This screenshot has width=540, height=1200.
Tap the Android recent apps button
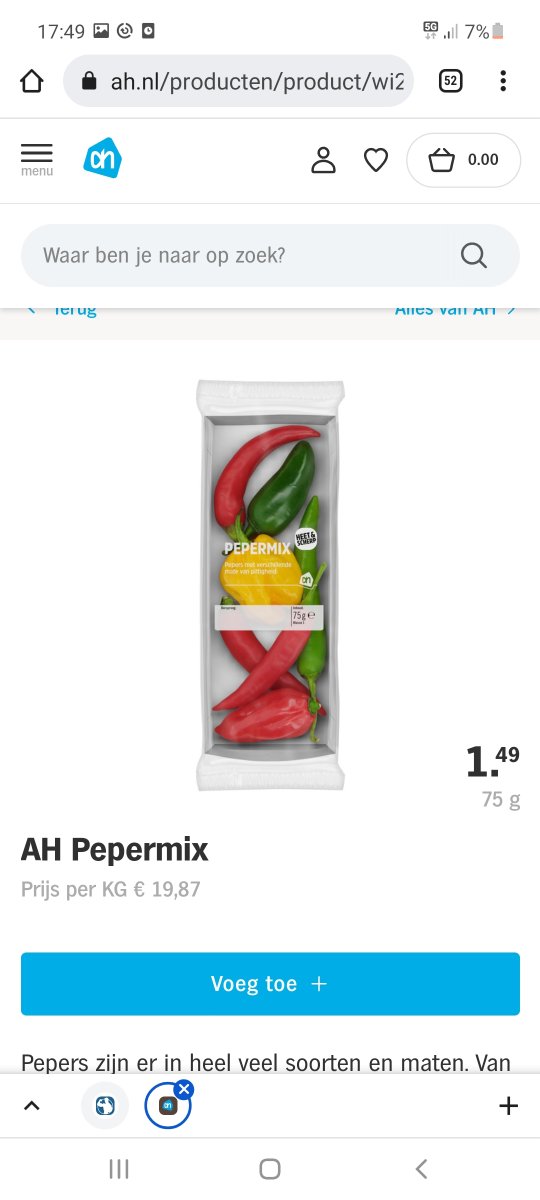119,1168
